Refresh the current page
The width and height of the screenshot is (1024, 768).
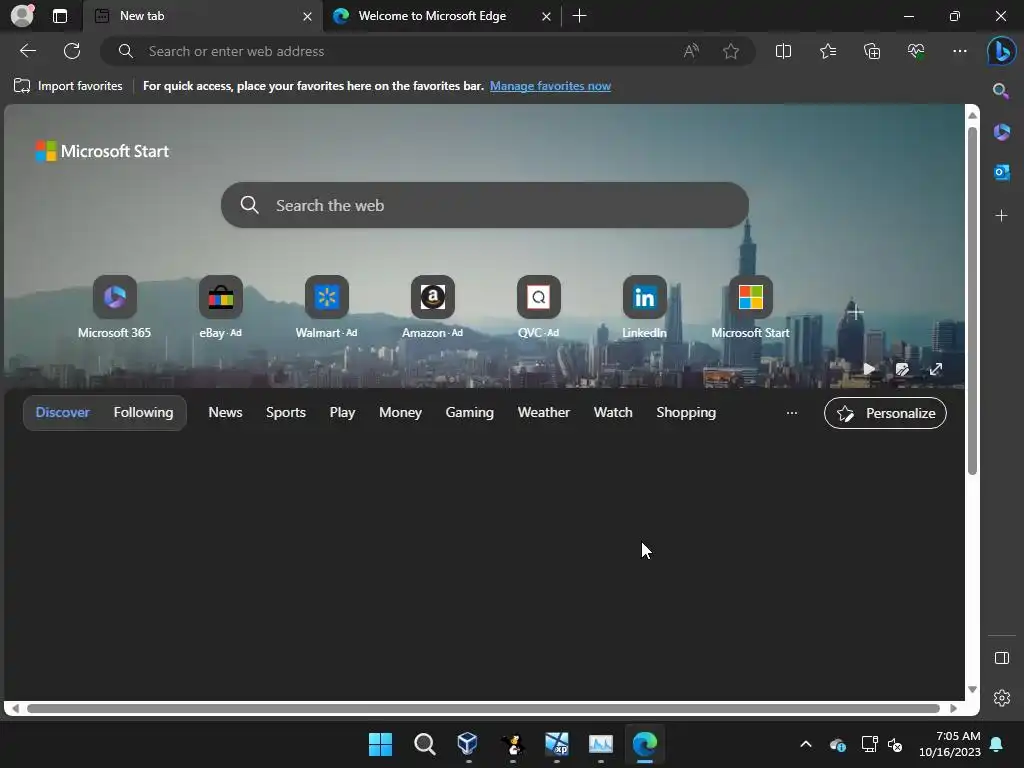tap(72, 51)
